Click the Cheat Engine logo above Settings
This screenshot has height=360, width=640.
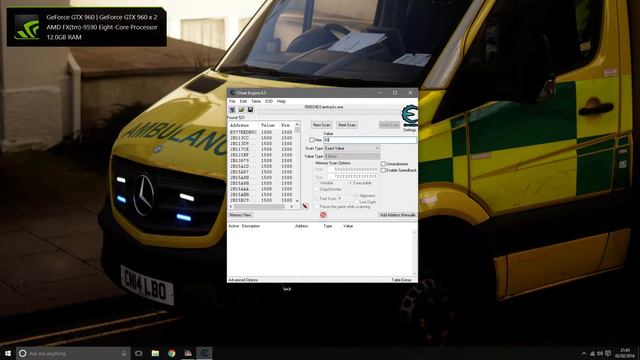point(409,116)
